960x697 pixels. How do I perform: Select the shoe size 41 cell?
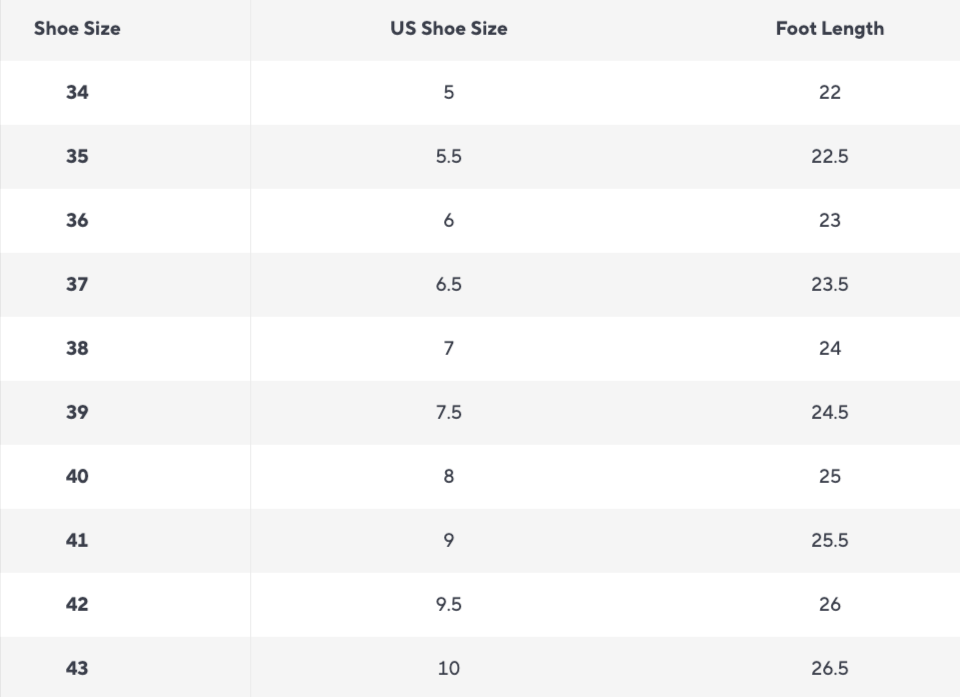pyautogui.click(x=77, y=541)
